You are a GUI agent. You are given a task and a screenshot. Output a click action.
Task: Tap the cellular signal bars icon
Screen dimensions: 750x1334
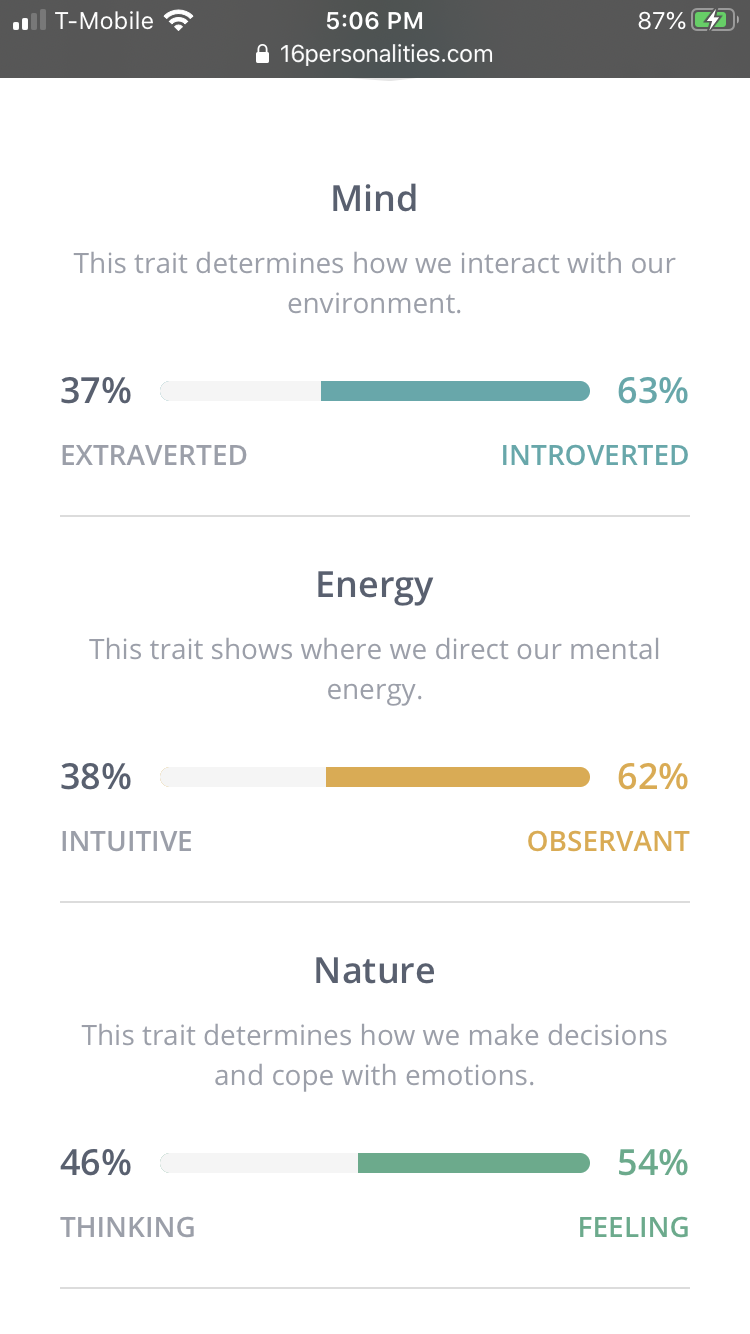tap(29, 20)
